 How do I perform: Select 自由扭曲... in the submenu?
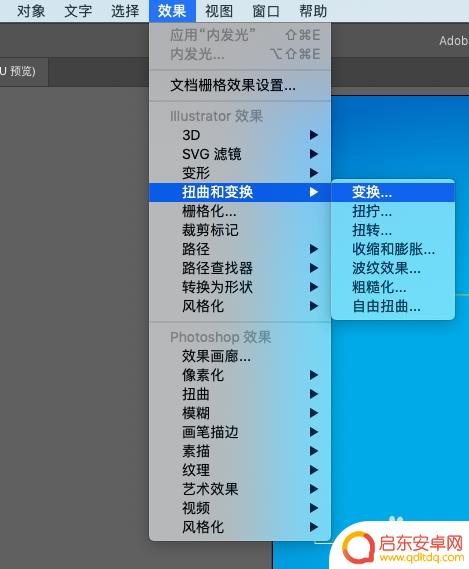393,306
